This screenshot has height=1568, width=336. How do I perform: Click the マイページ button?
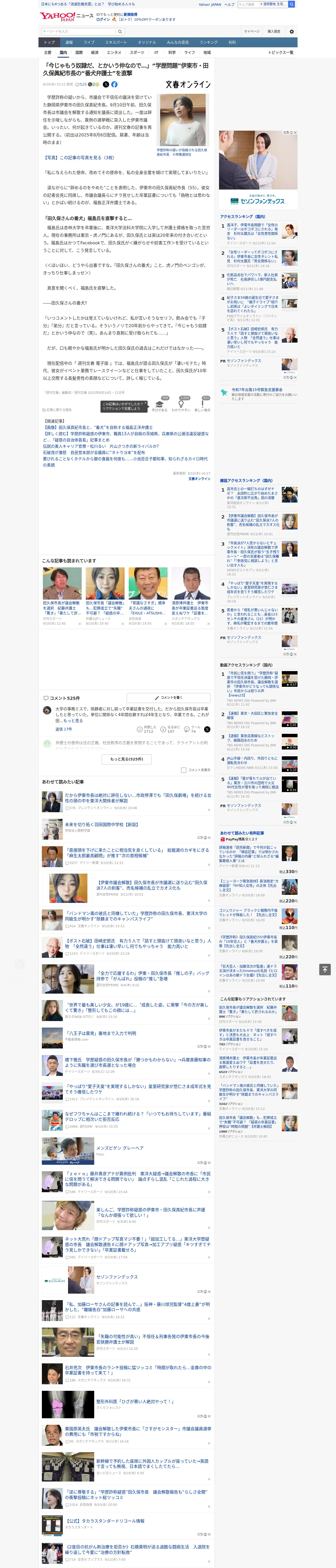(251, 31)
